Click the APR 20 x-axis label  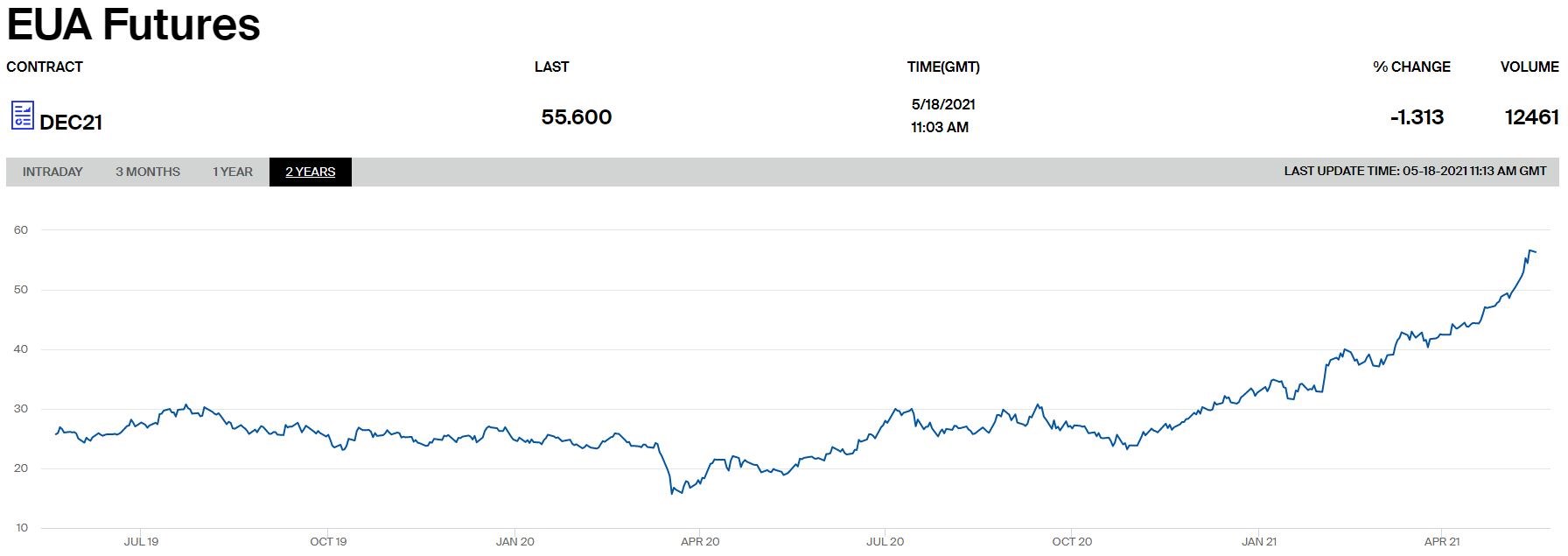coord(700,541)
